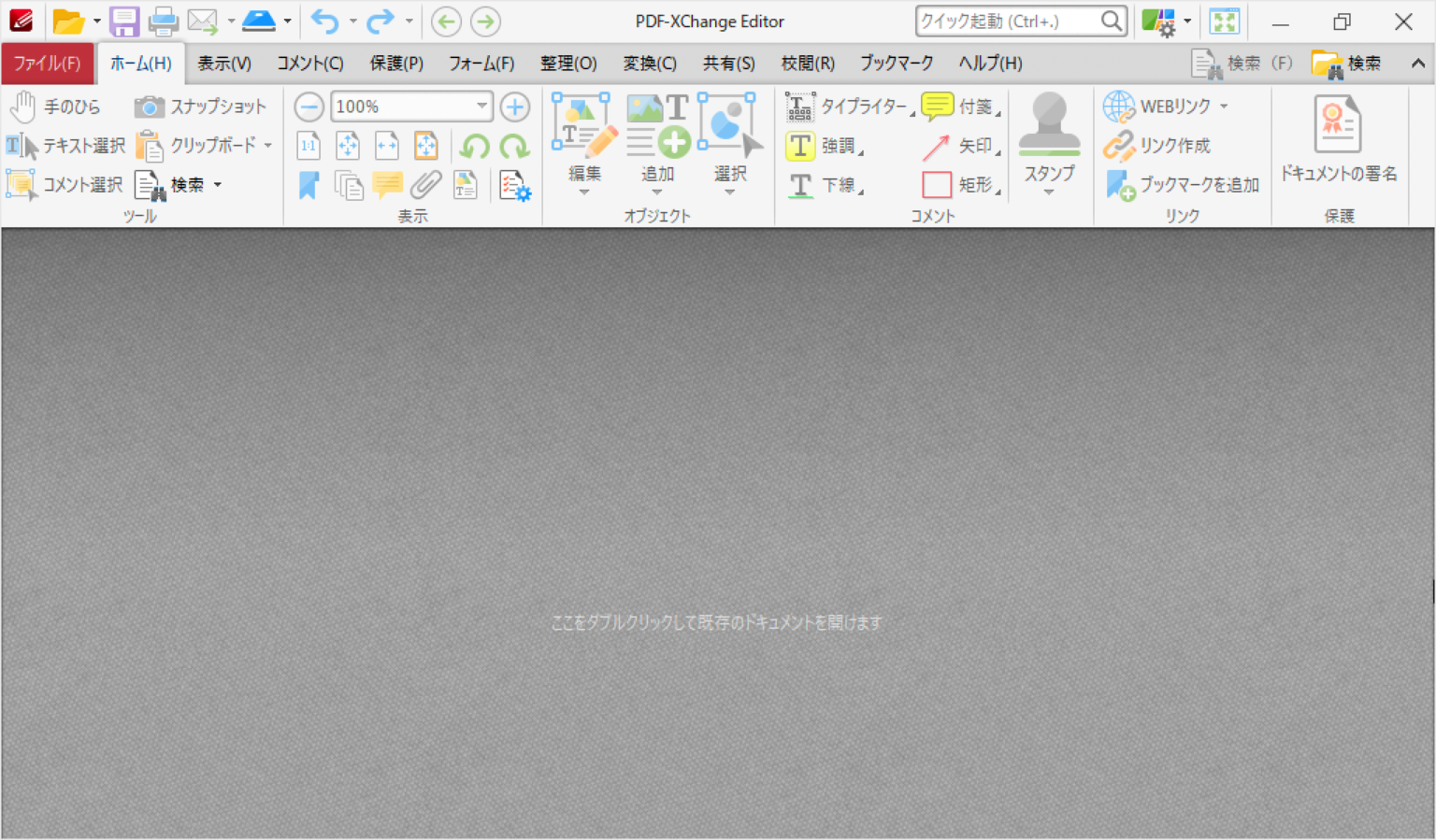1436x840 pixels.
Task: Click the Save floppy disk icon
Action: click(123, 21)
